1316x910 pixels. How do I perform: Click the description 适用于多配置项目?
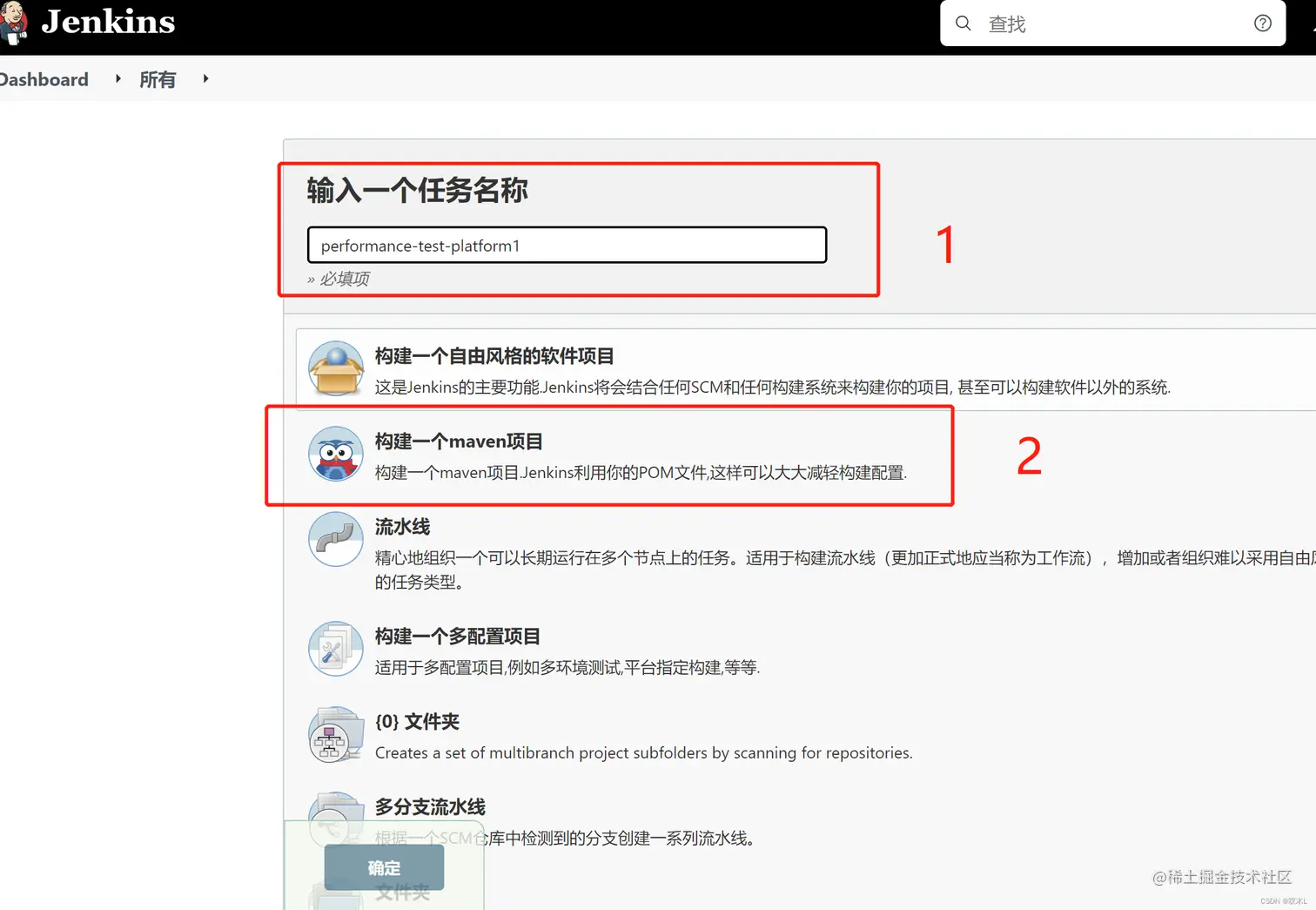click(x=567, y=668)
